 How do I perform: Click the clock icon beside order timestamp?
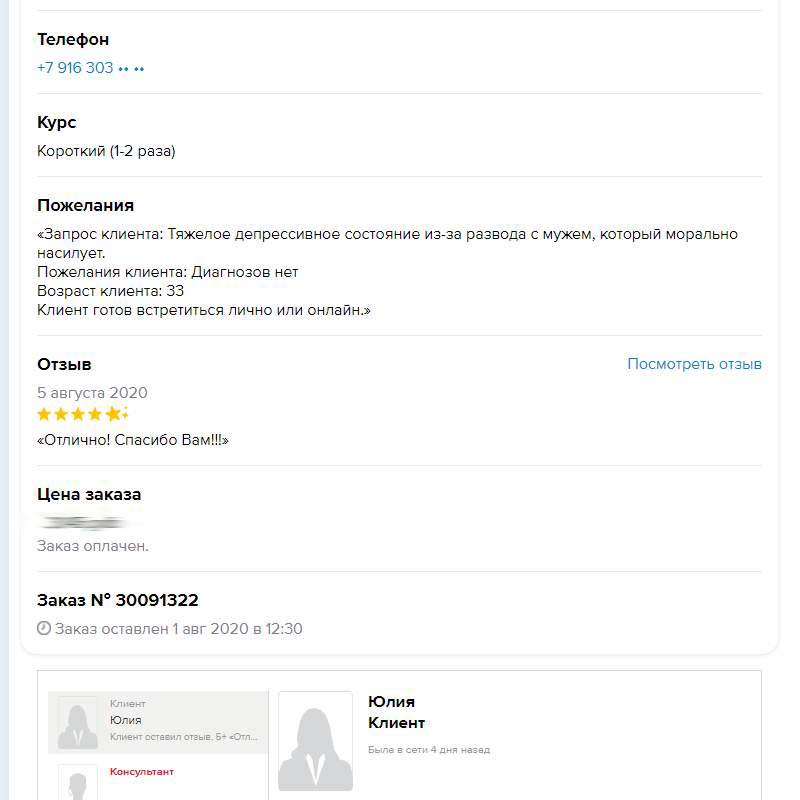[x=44, y=629]
